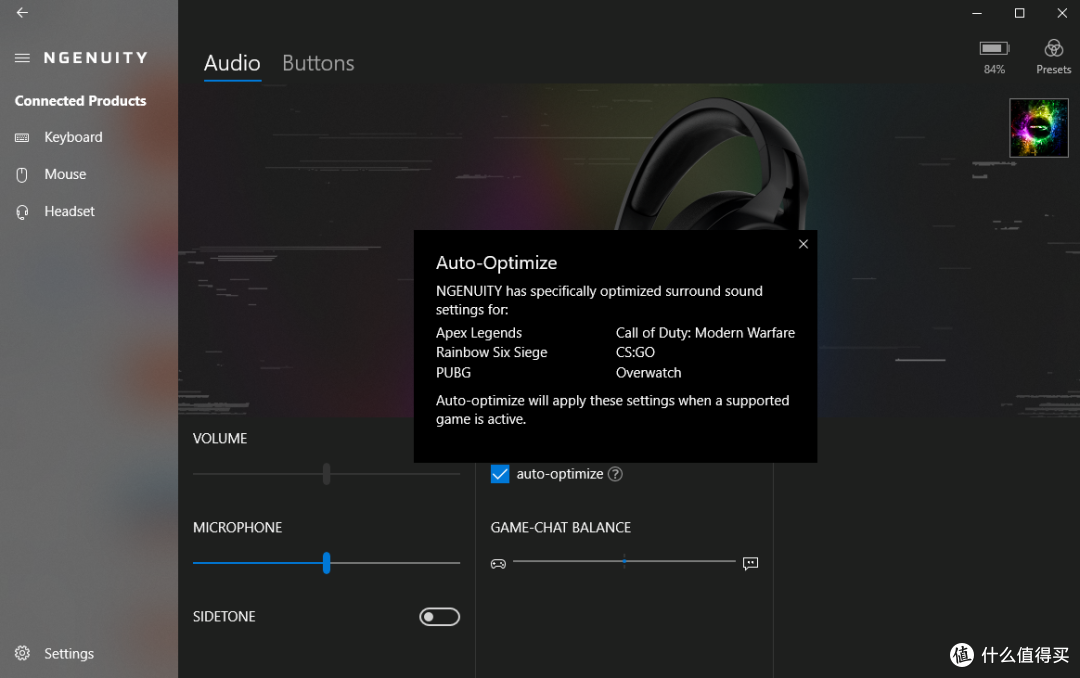
Task: Click the MICROPHONE label
Action: click(x=238, y=527)
